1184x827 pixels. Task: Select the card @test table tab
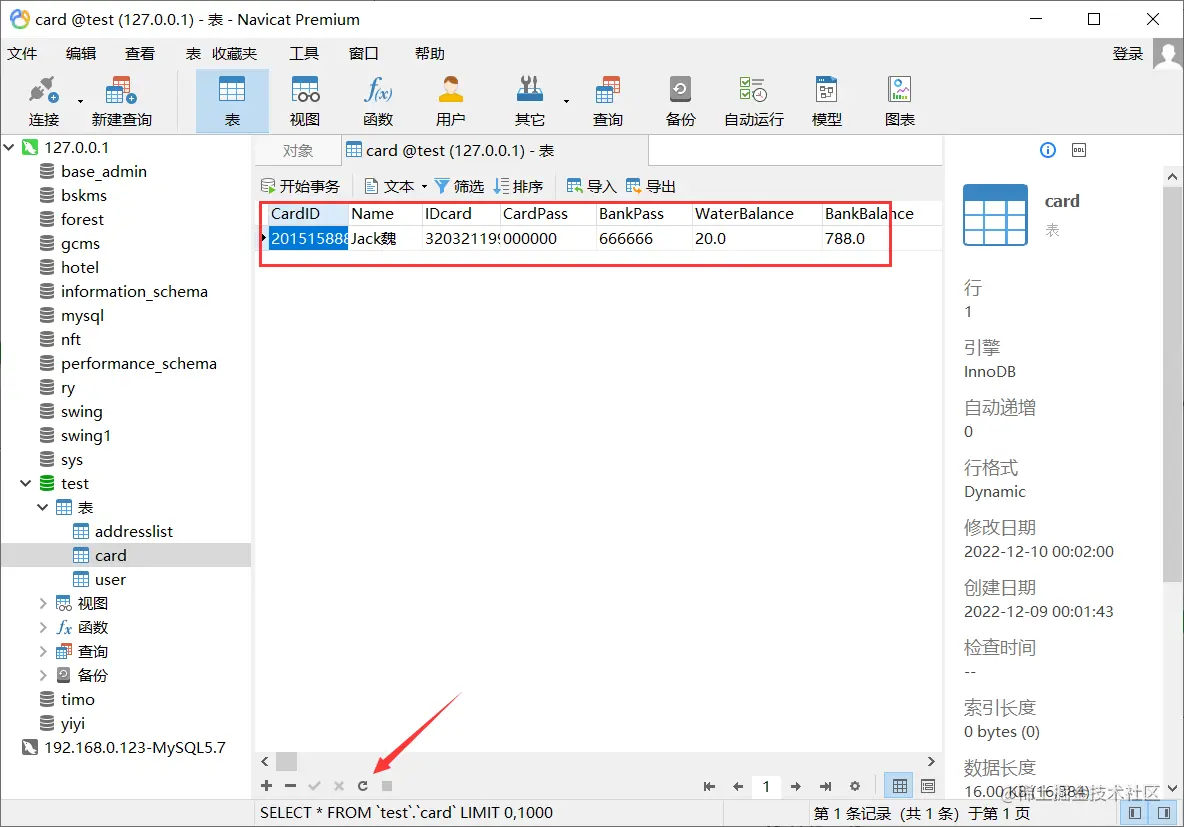point(495,151)
